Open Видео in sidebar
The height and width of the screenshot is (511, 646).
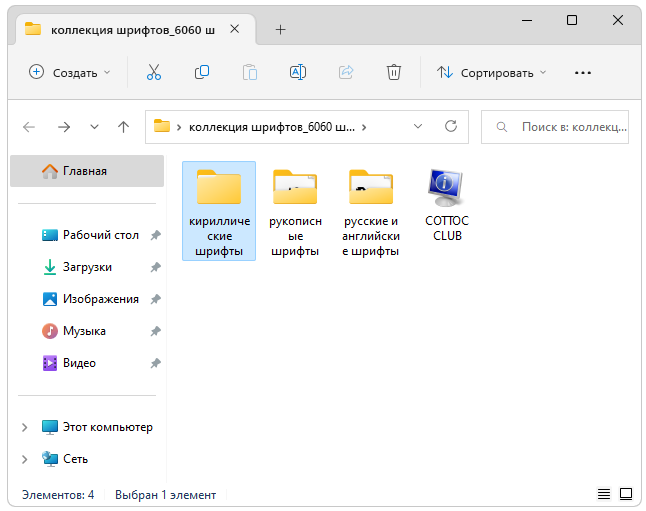(69, 363)
